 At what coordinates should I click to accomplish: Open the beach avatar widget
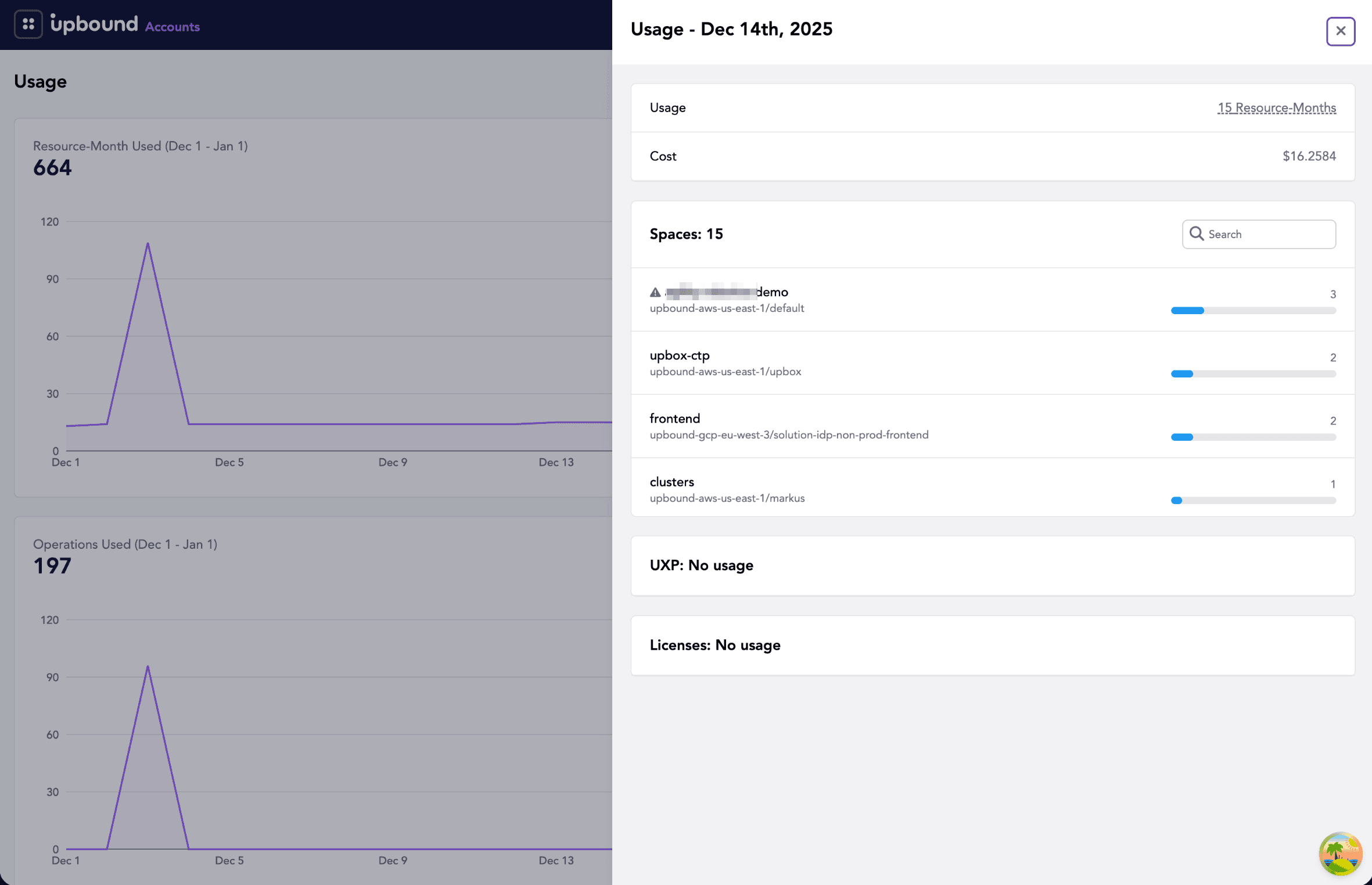1340,853
